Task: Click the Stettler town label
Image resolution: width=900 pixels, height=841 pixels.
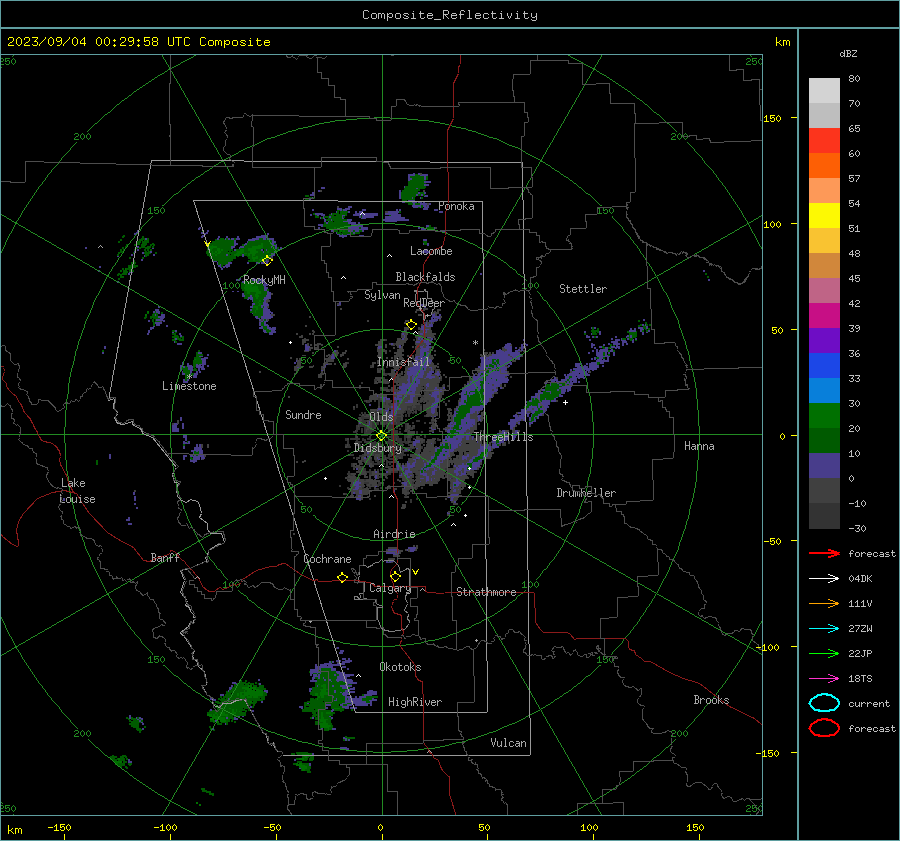Action: (x=583, y=289)
